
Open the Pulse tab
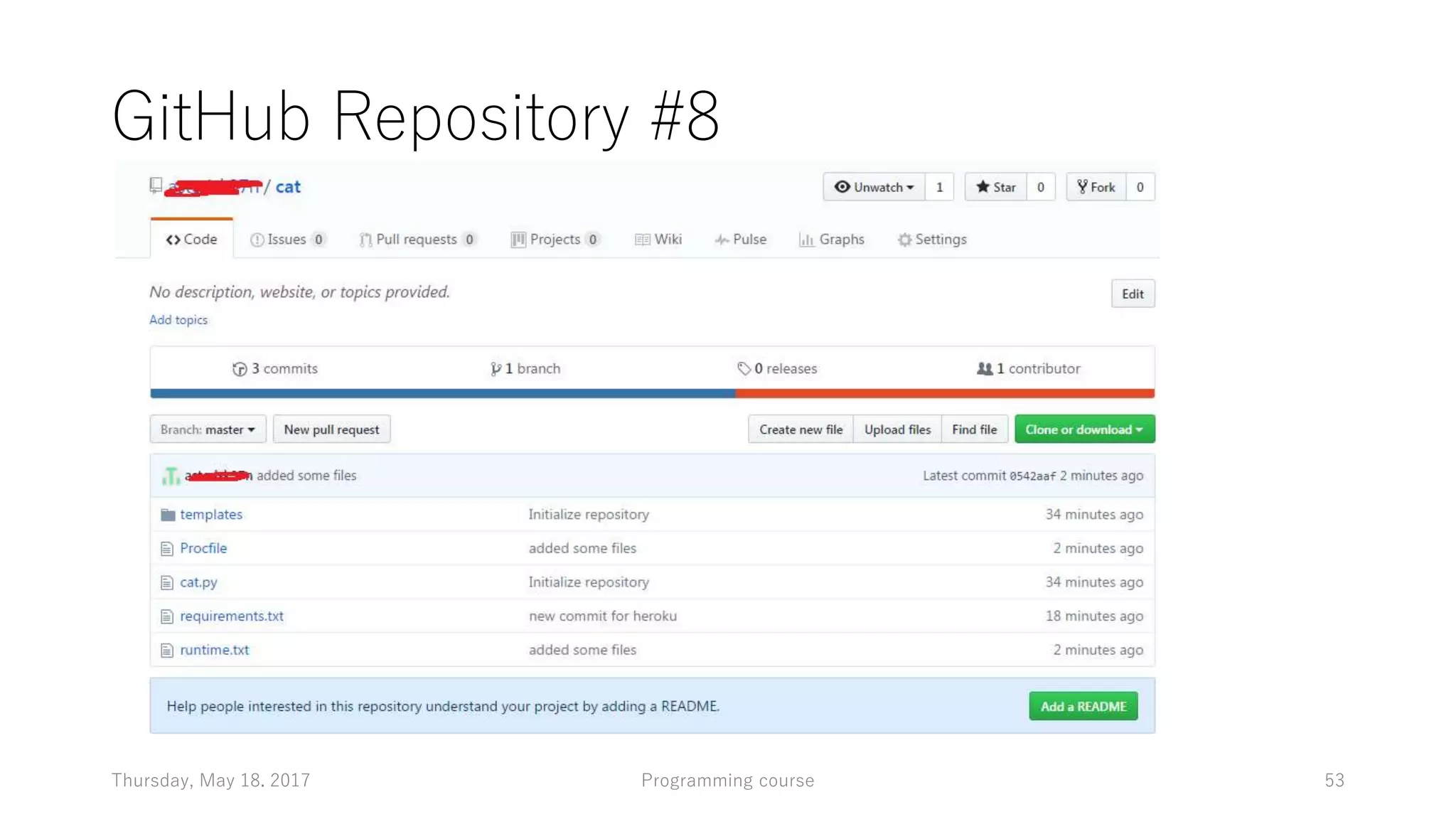pos(740,240)
